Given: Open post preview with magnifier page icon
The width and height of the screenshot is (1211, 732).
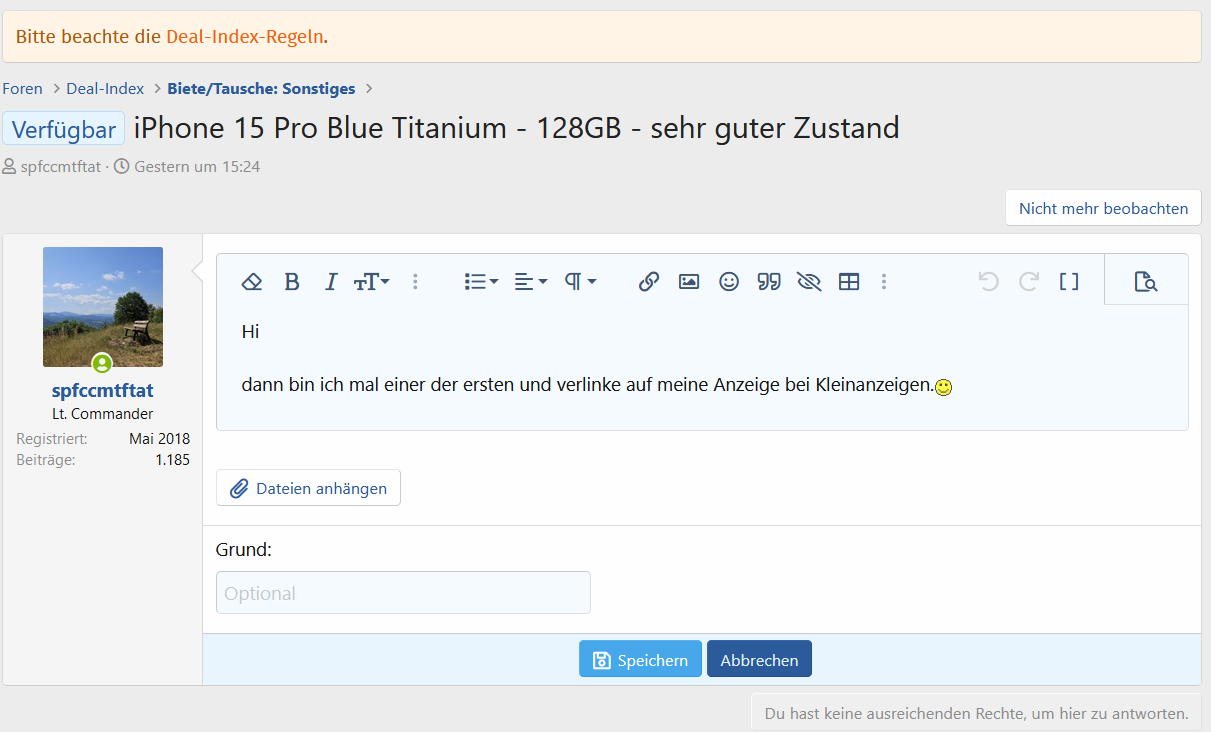Looking at the screenshot, I should click(1146, 282).
